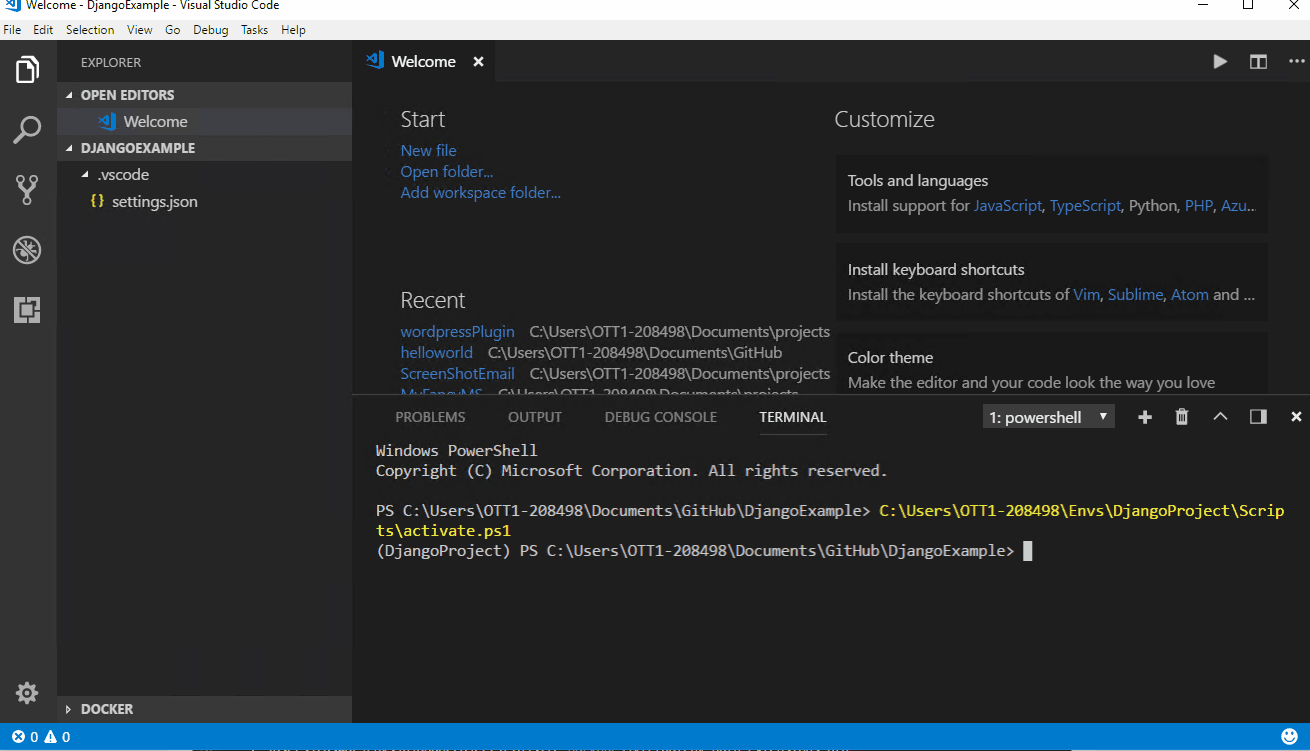
Task: Maximize the panel with the up chevron
Action: (1220, 417)
